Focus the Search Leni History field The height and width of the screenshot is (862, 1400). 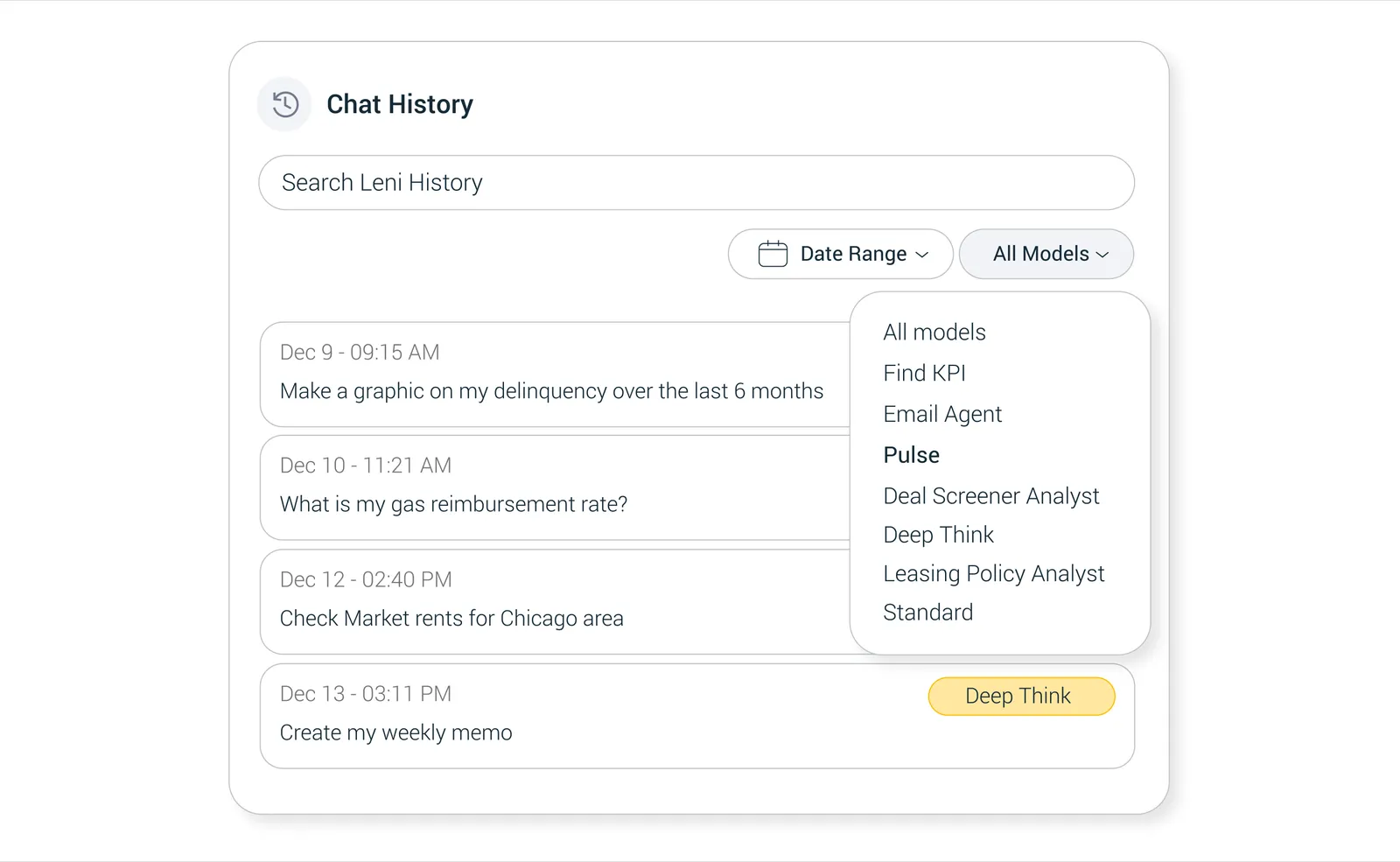[x=696, y=183]
